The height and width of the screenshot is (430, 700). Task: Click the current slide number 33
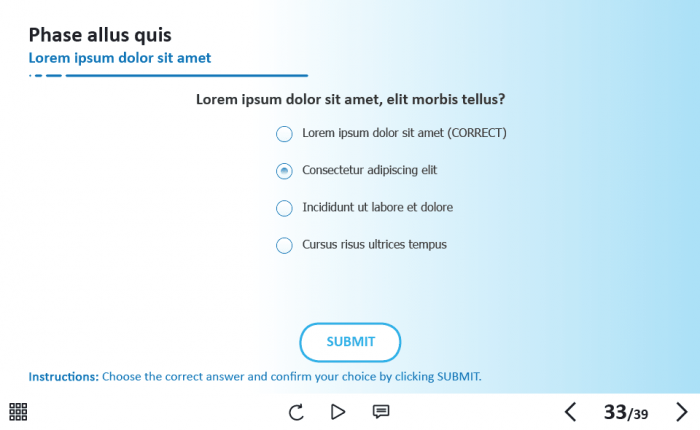click(x=614, y=412)
